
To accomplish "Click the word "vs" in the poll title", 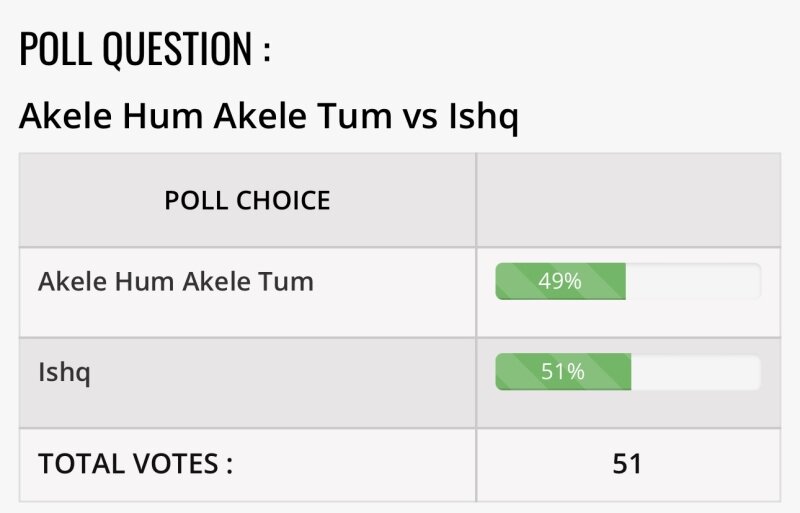I will click(x=421, y=117).
